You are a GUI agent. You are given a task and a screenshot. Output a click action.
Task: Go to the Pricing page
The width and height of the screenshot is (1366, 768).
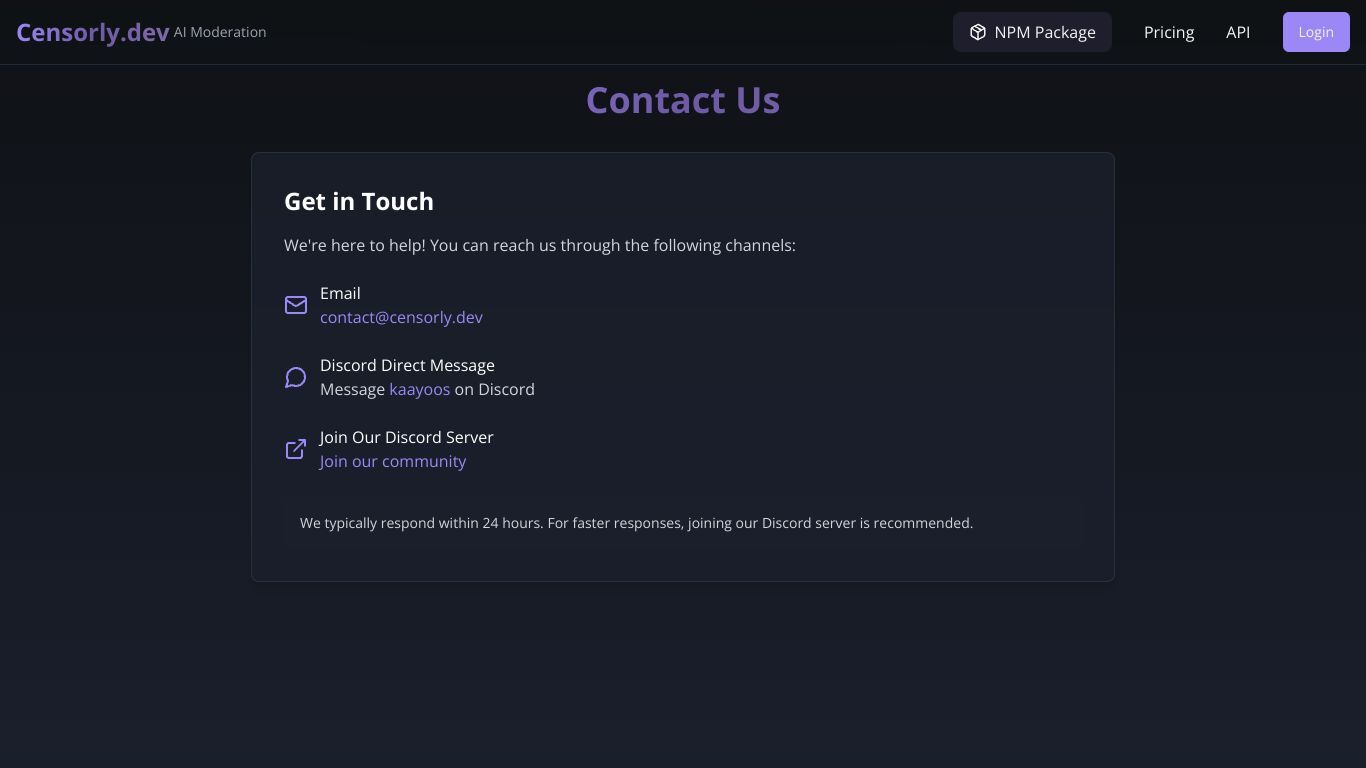point(1169,32)
